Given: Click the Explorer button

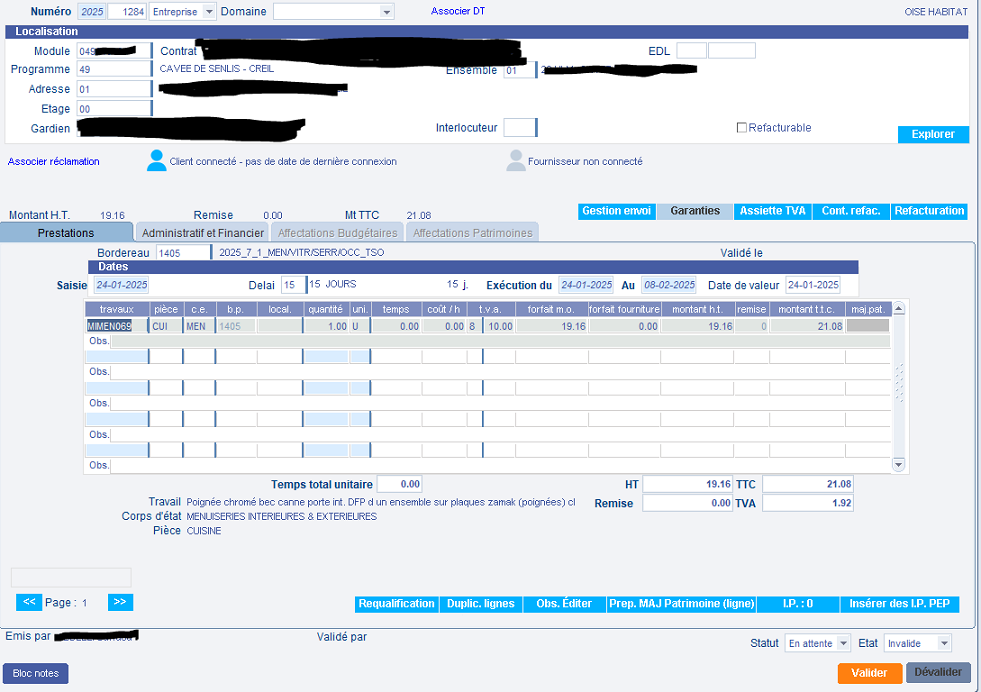Looking at the screenshot, I should tap(932, 134).
